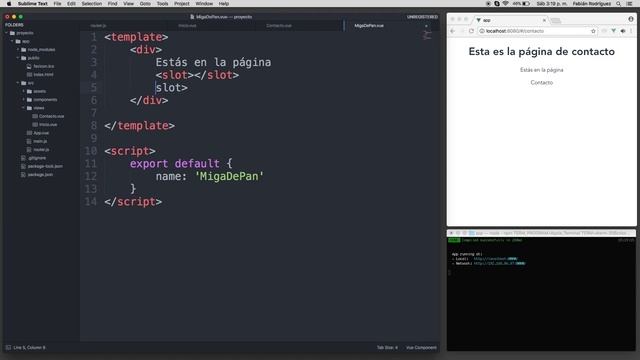Screen dimensions: 640x360
Task: Switch to the Inicio.vue editor tab
Action: (187, 26)
